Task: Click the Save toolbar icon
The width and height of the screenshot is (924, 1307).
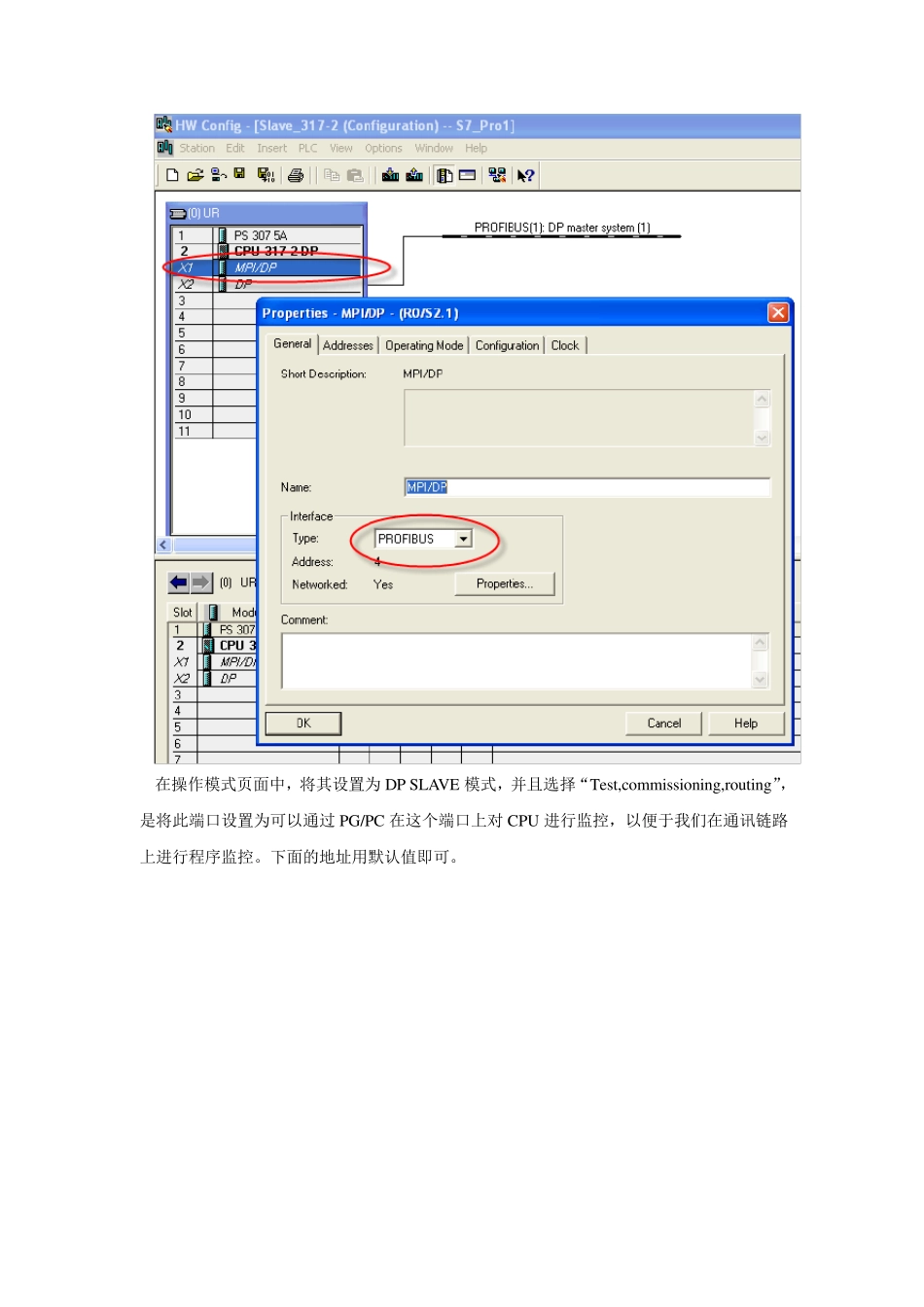Action: tap(239, 175)
